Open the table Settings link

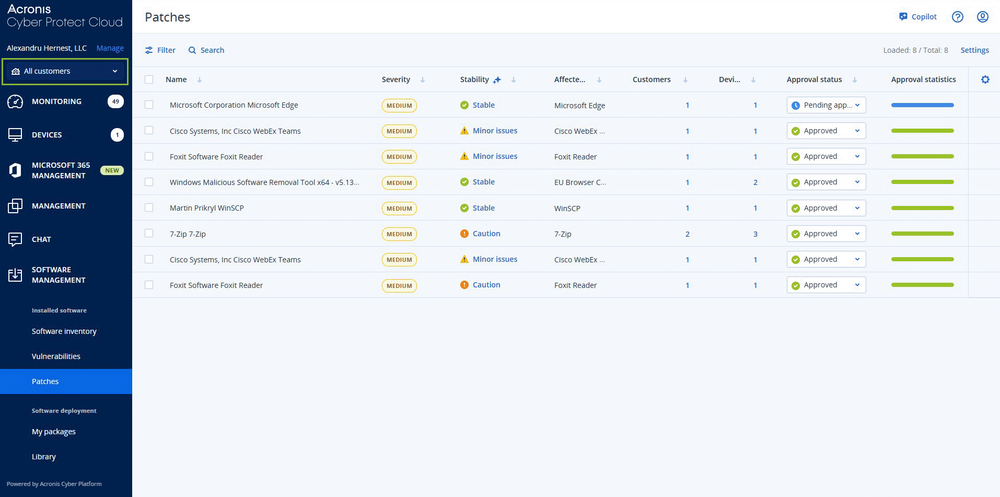(974, 50)
